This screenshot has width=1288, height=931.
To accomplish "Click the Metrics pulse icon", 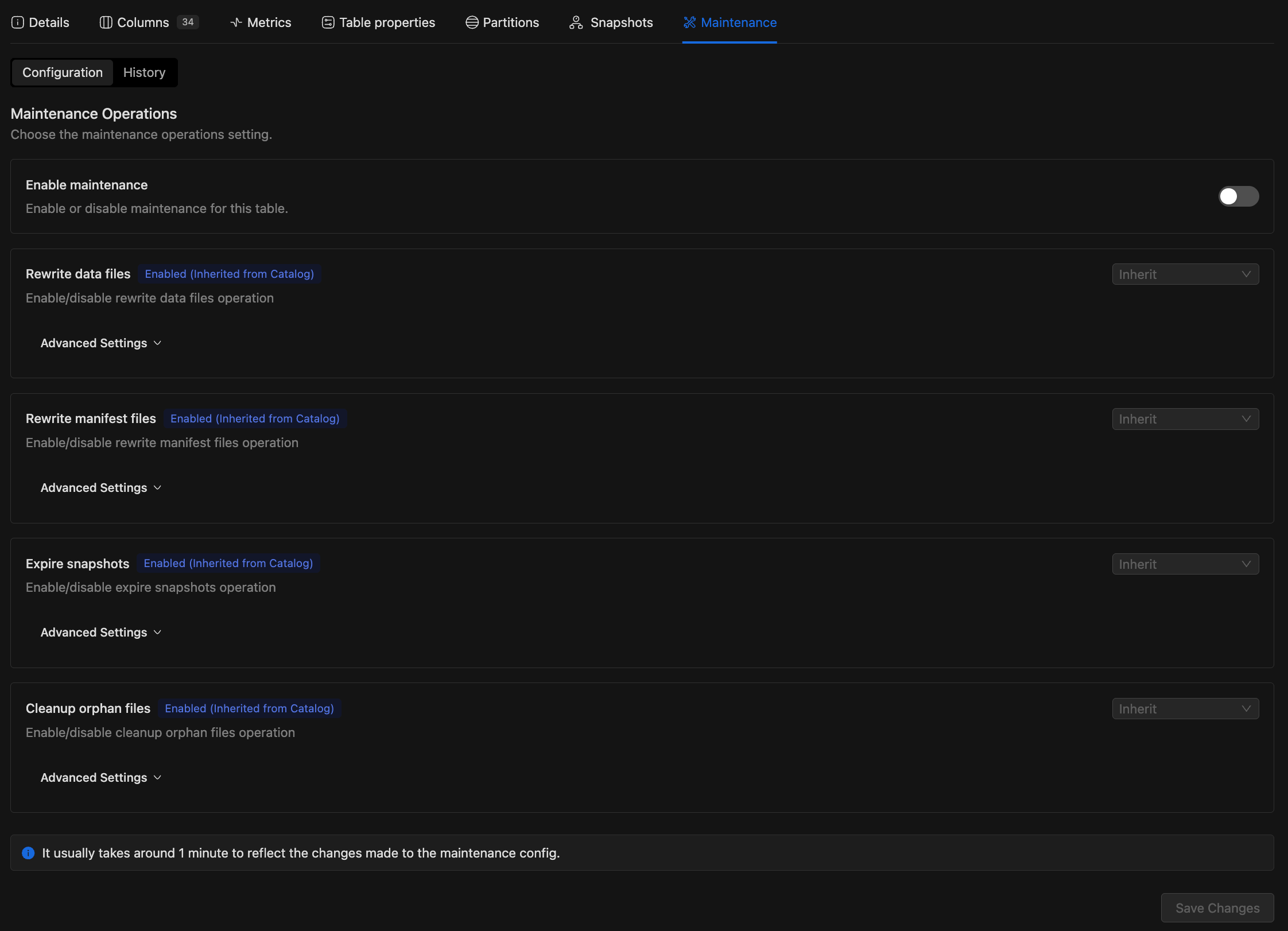I will click(236, 22).
